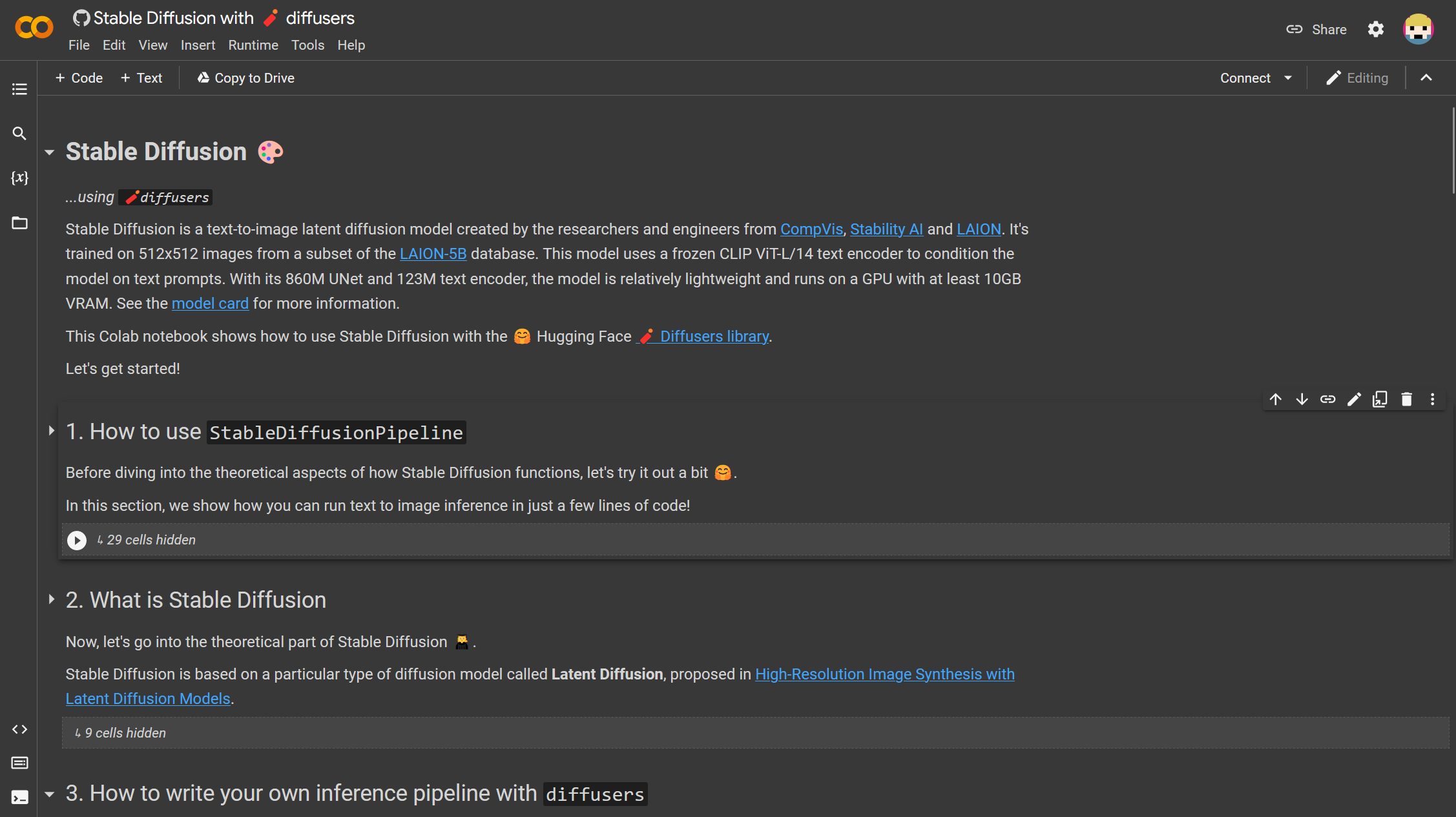1456x817 pixels.
Task: Click the Copy to Drive button
Action: tap(245, 78)
